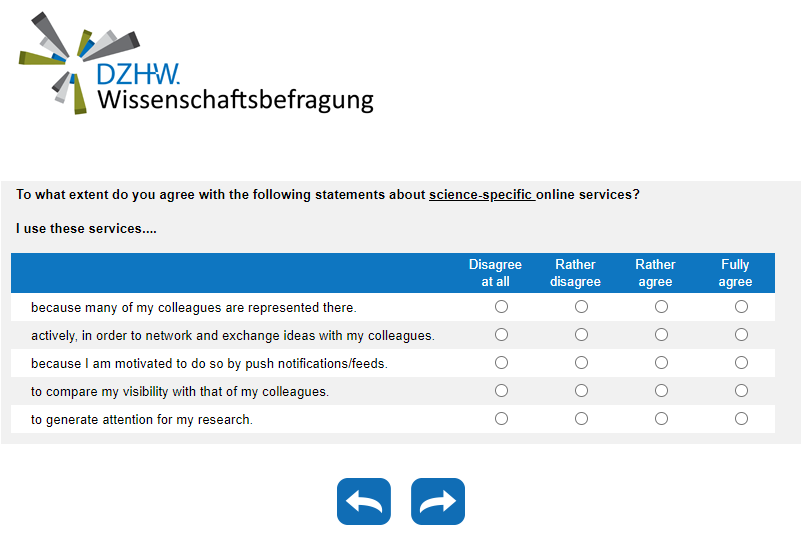Screen dimensions: 801x535
Task: Select 'Disagree at all' for colleagues represented there
Action: 502,307
